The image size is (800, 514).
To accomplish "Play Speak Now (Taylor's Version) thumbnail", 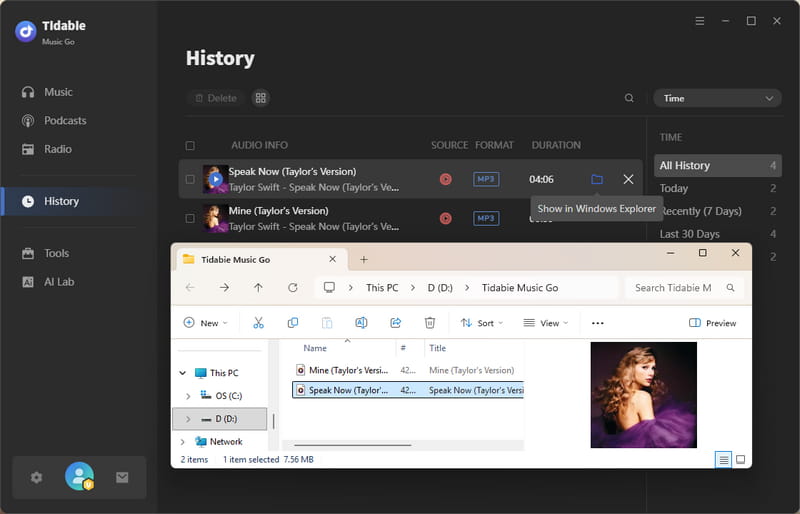I will [215, 179].
